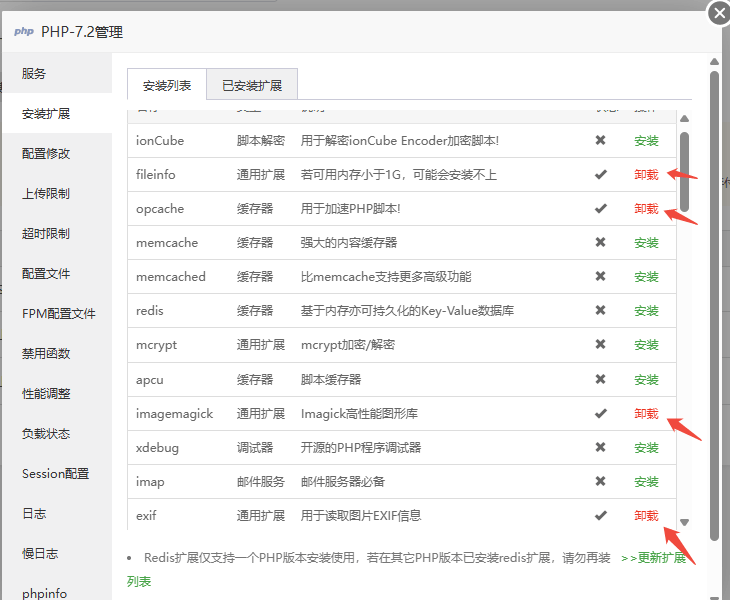Install the ionCube extension

pyautogui.click(x=646, y=141)
